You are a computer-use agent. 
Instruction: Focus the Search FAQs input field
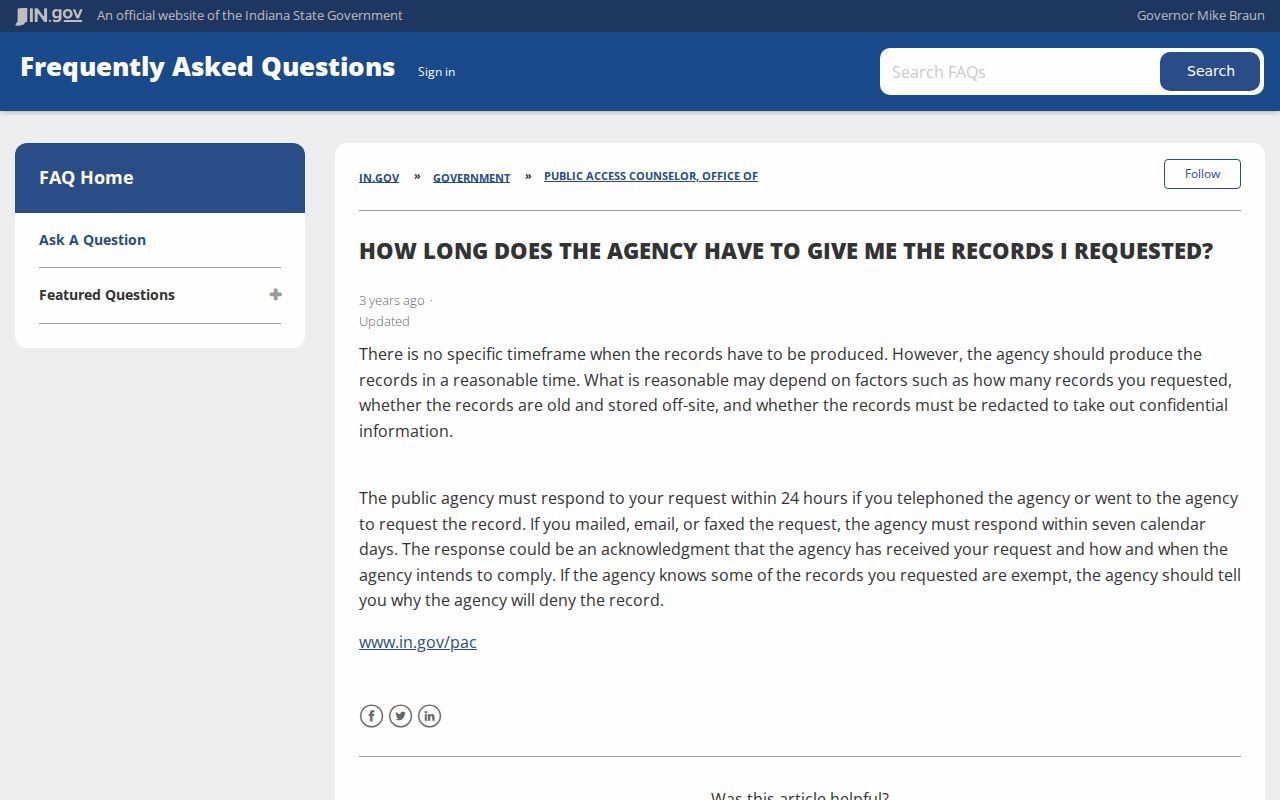point(1020,72)
